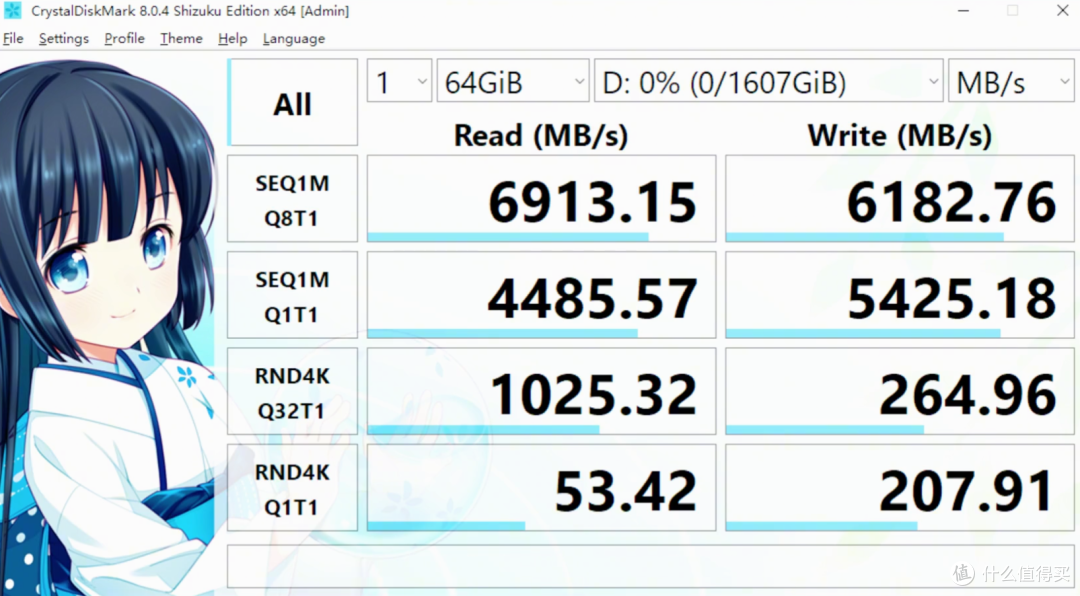
Task: Start the SEQ1M Q1T1 test
Action: point(293,296)
